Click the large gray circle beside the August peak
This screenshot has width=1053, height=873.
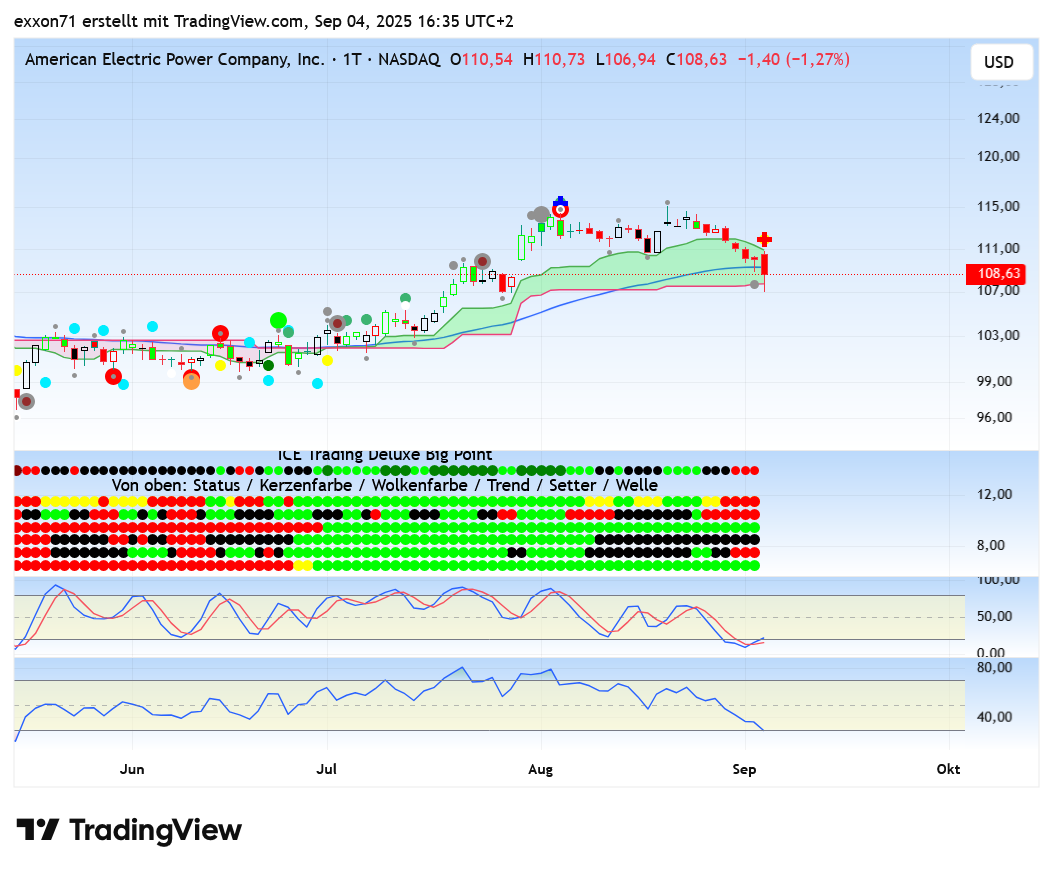click(x=541, y=214)
